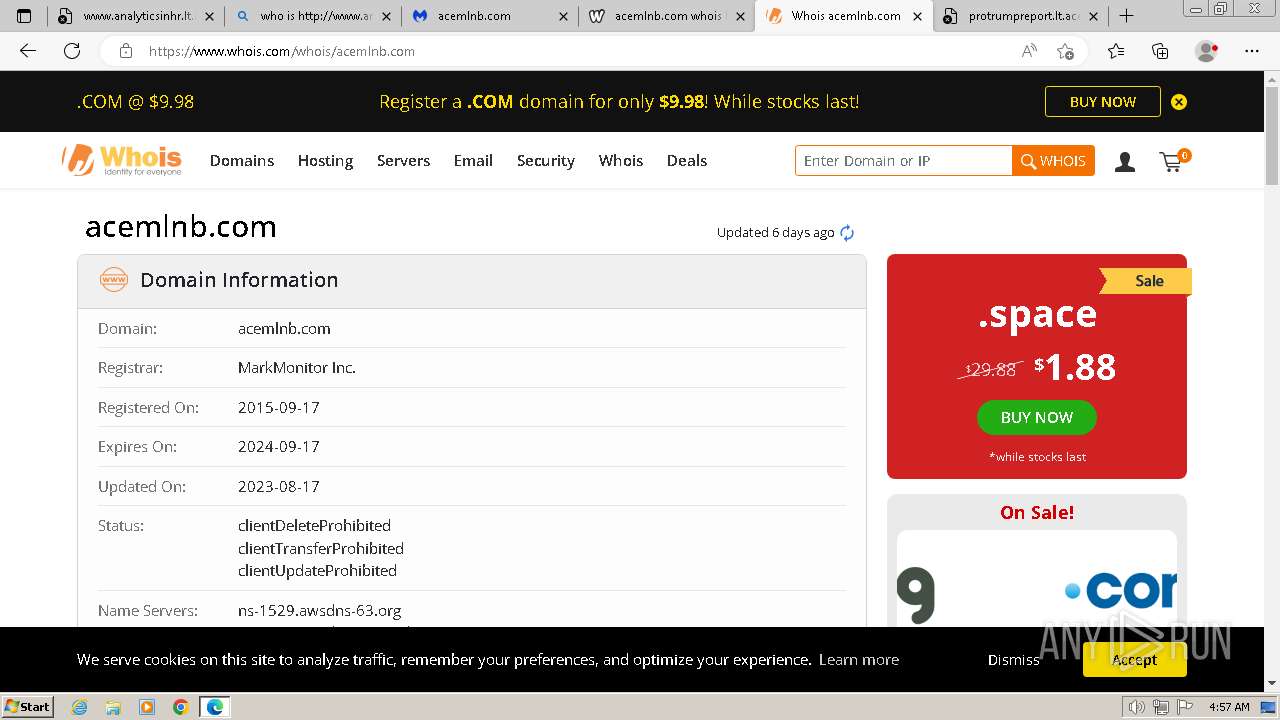View site info via the address bar lock icon
The image size is (1280, 720).
tap(126, 51)
